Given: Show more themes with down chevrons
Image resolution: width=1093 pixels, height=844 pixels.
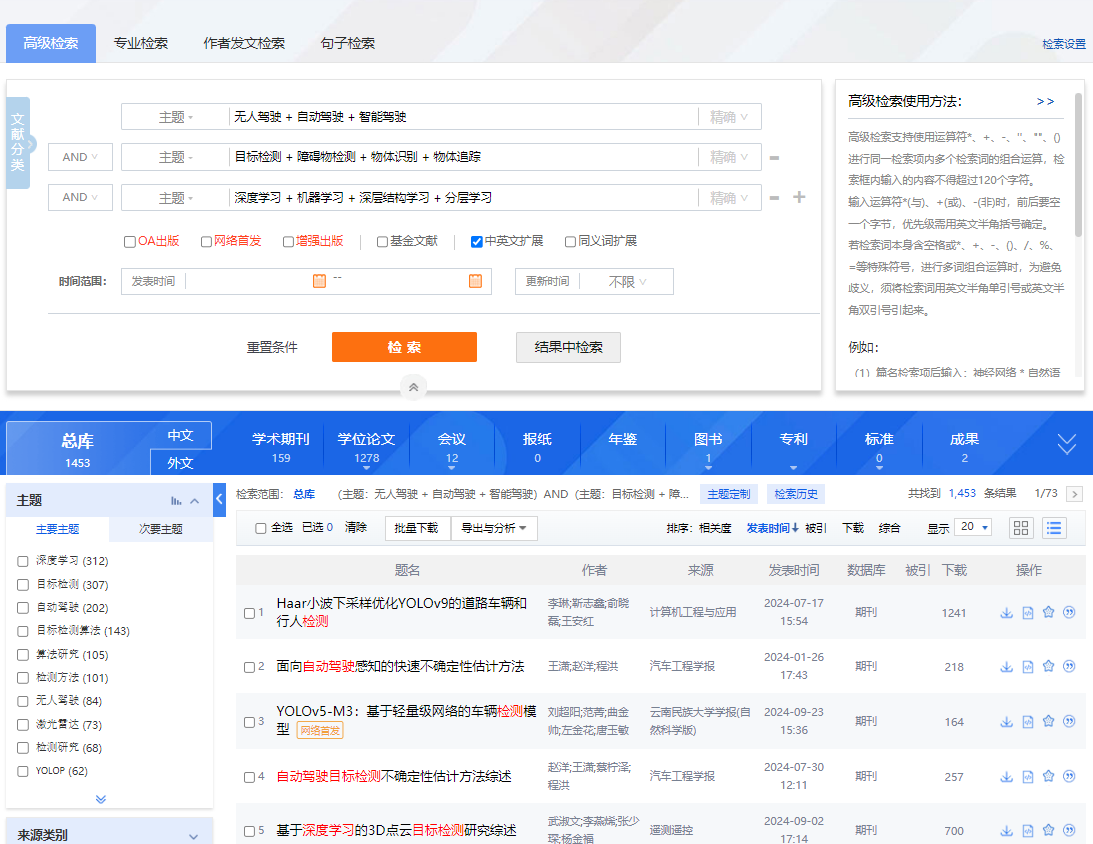Looking at the screenshot, I should [101, 799].
